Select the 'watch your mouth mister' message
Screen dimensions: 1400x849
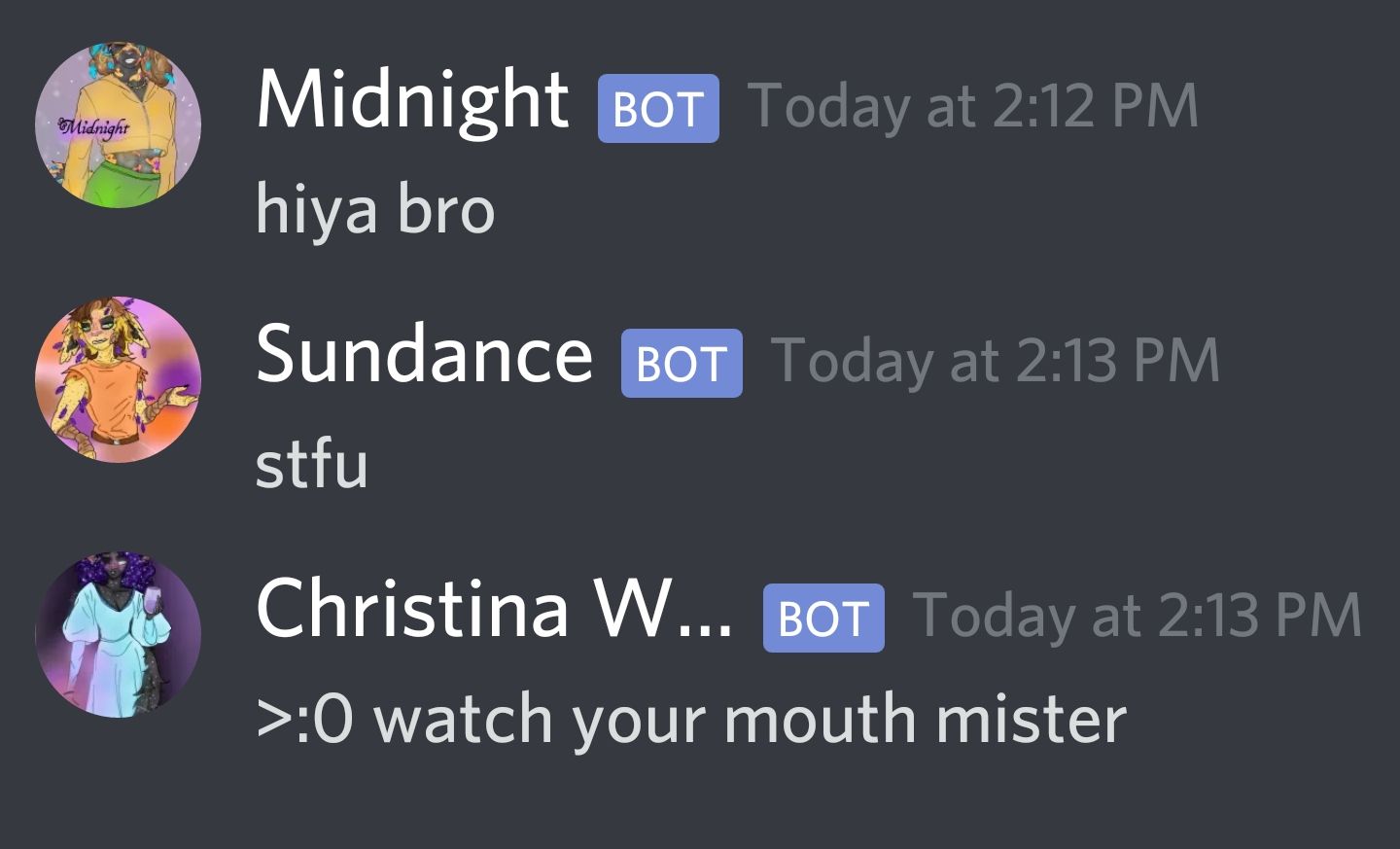pos(692,720)
